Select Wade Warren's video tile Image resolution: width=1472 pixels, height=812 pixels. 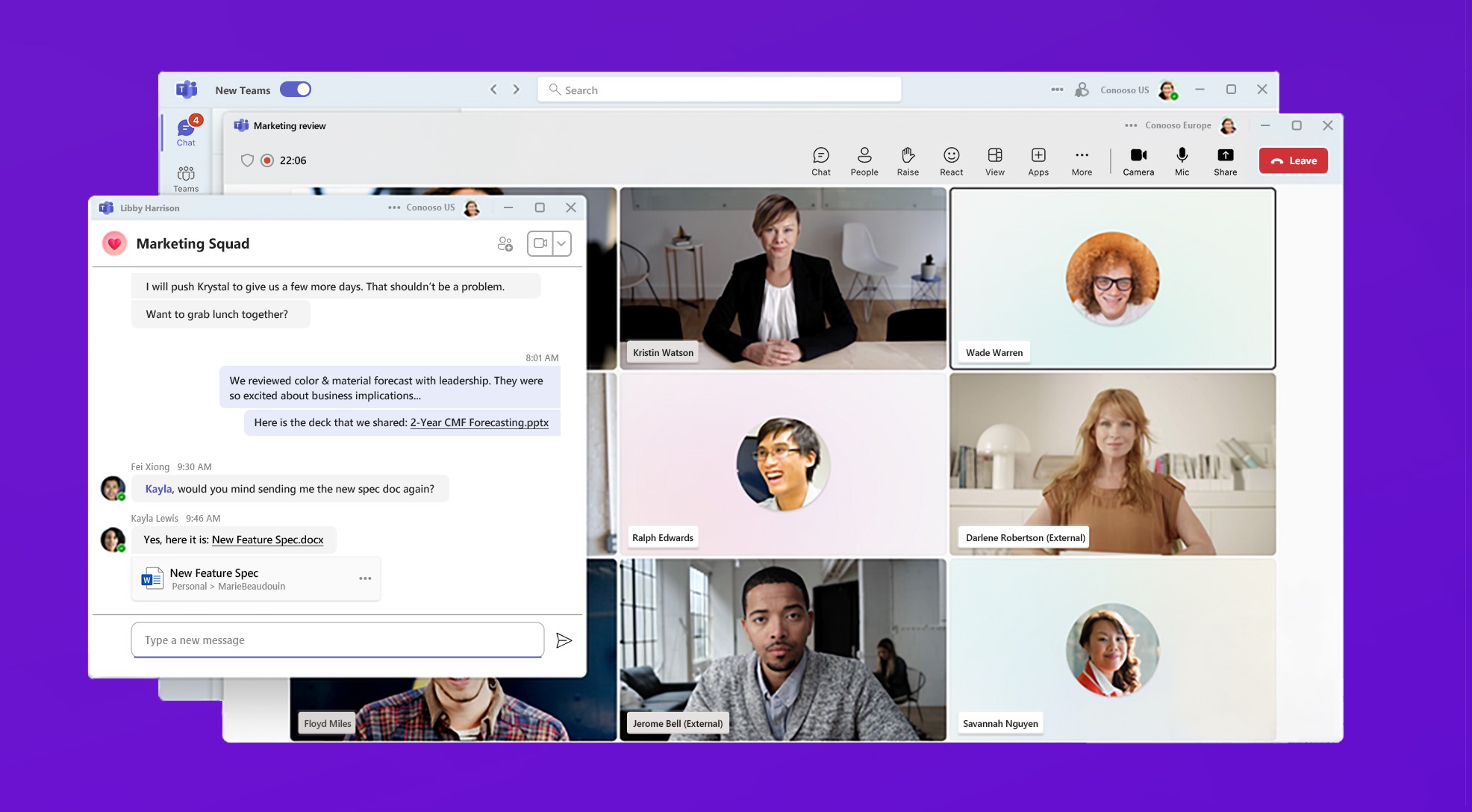click(1112, 278)
